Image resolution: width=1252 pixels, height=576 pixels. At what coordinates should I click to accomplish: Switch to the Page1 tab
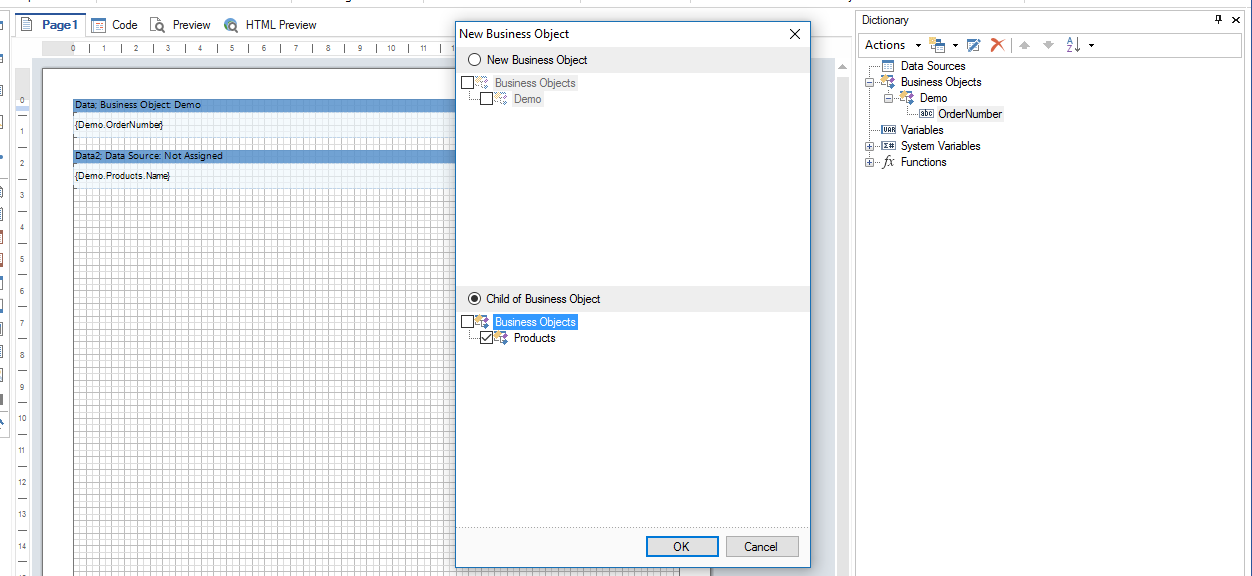tap(49, 25)
